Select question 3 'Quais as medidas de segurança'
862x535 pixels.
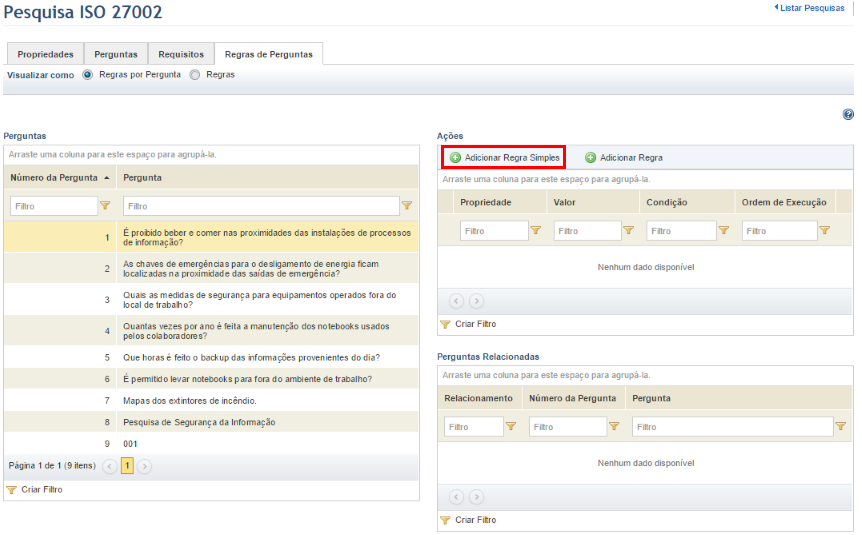pos(211,300)
